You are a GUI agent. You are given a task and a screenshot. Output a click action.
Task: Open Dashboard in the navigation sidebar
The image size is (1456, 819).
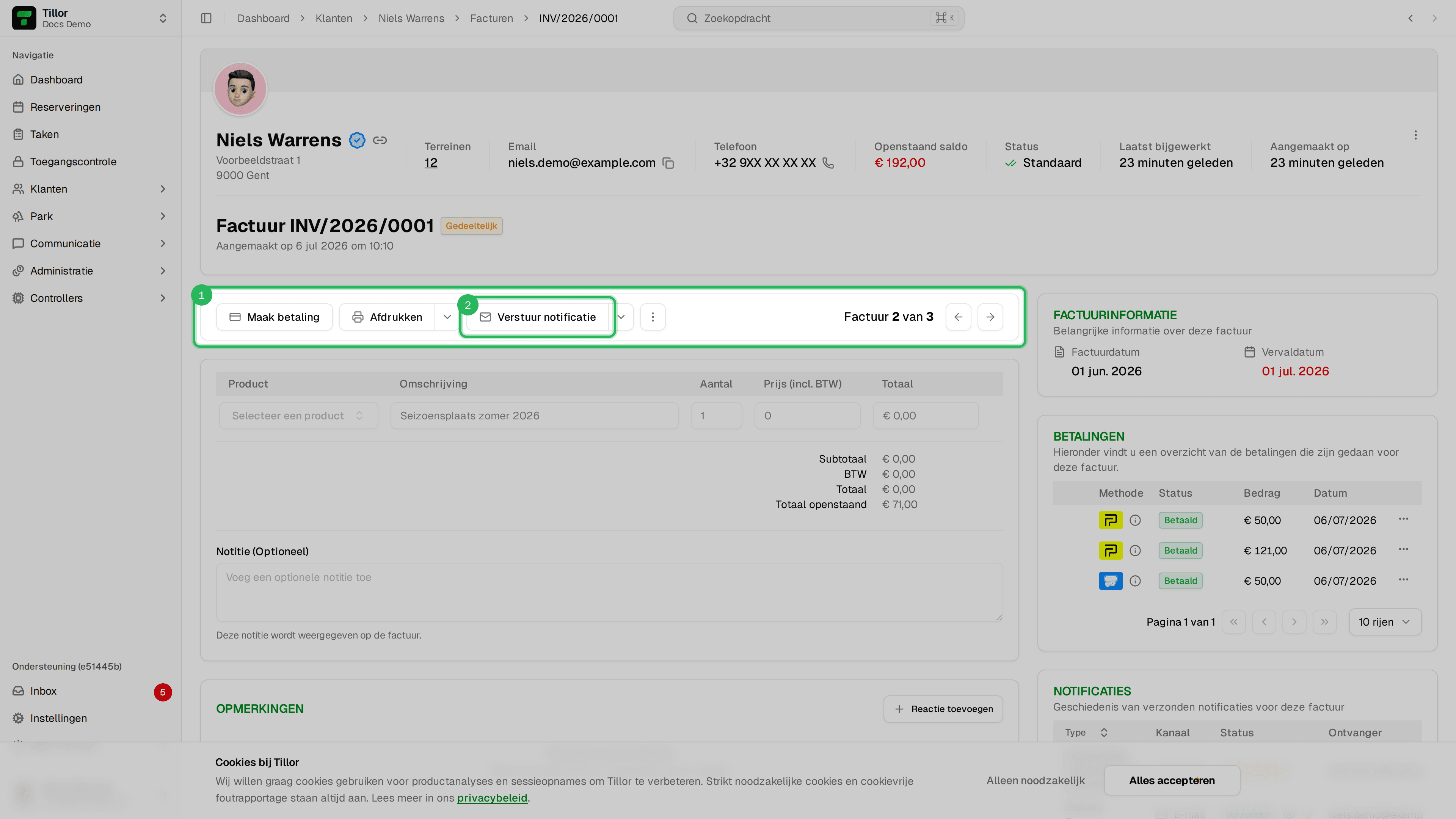(91, 80)
